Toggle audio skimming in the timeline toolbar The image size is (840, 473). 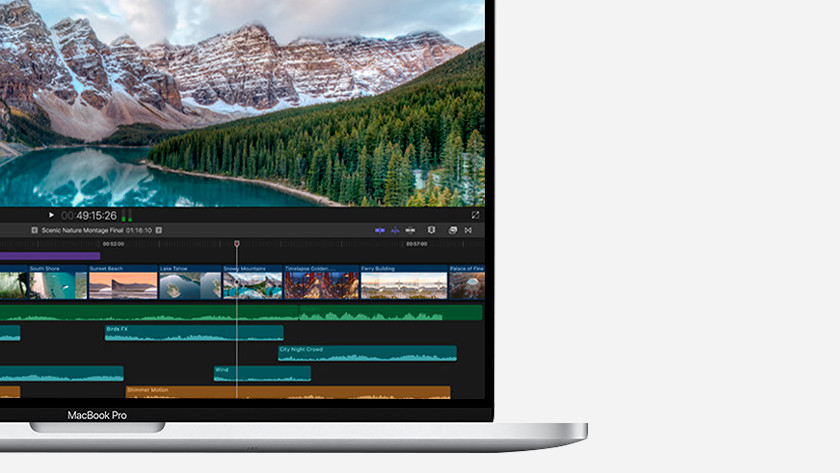tap(395, 230)
